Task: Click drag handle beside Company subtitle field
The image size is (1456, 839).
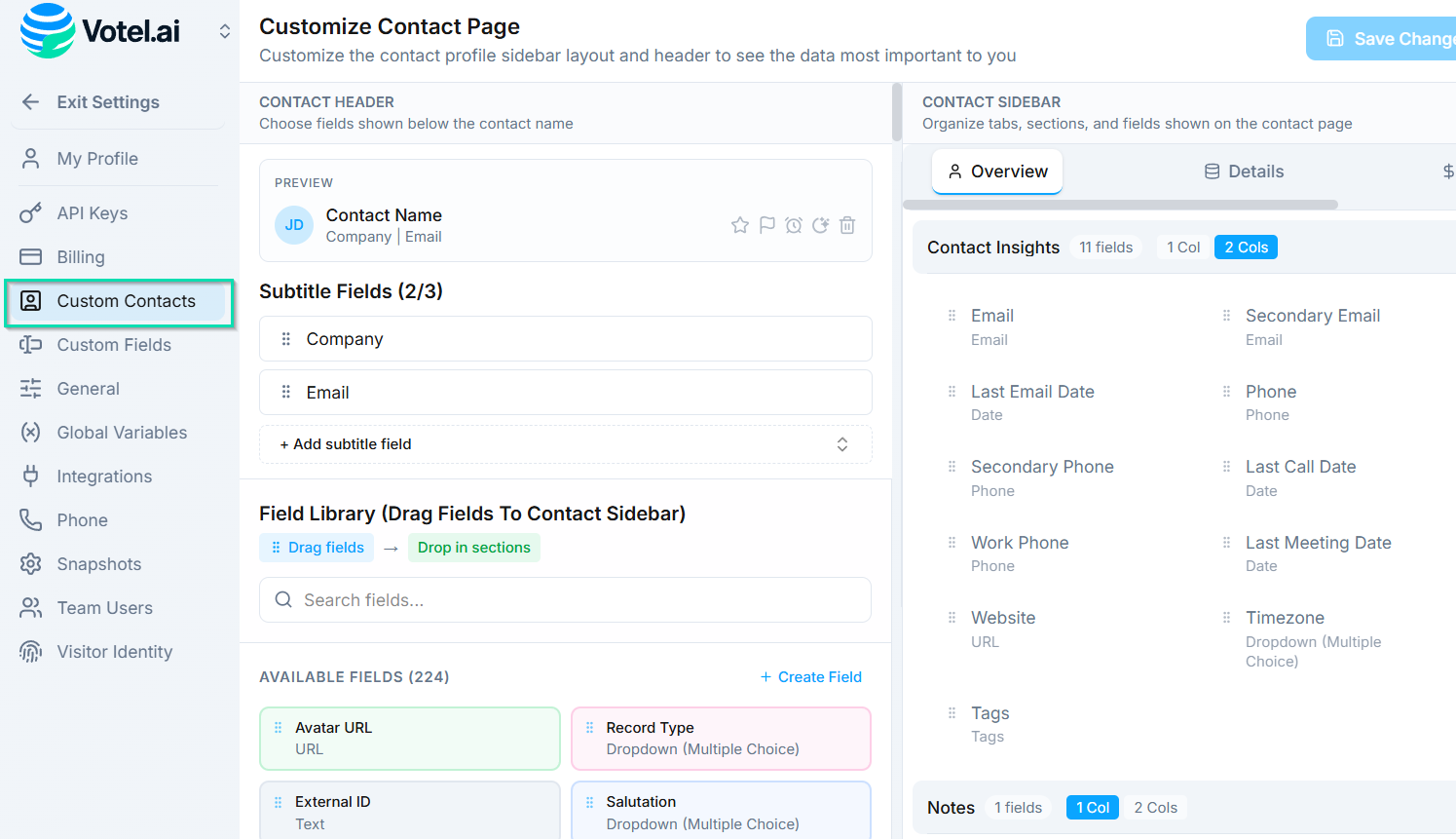Action: pos(286,339)
